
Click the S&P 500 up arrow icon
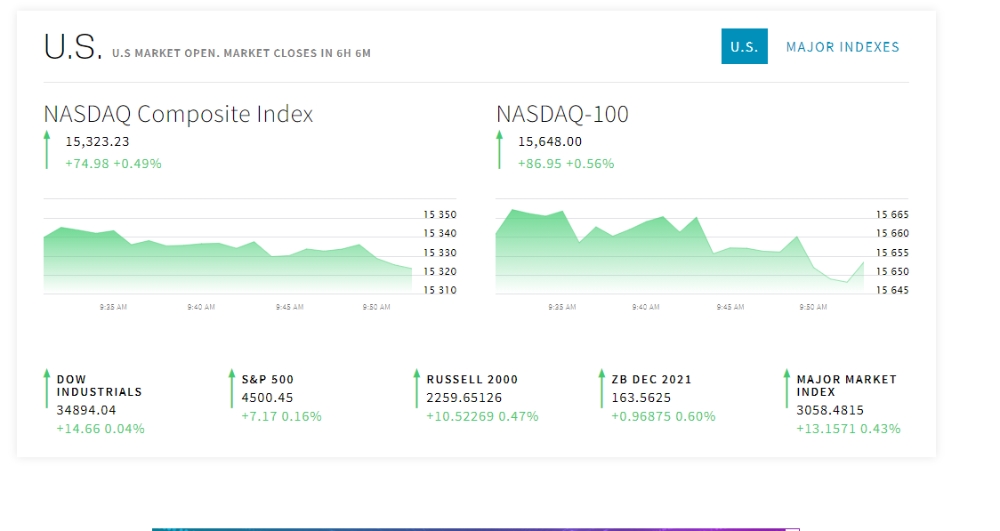[x=232, y=388]
